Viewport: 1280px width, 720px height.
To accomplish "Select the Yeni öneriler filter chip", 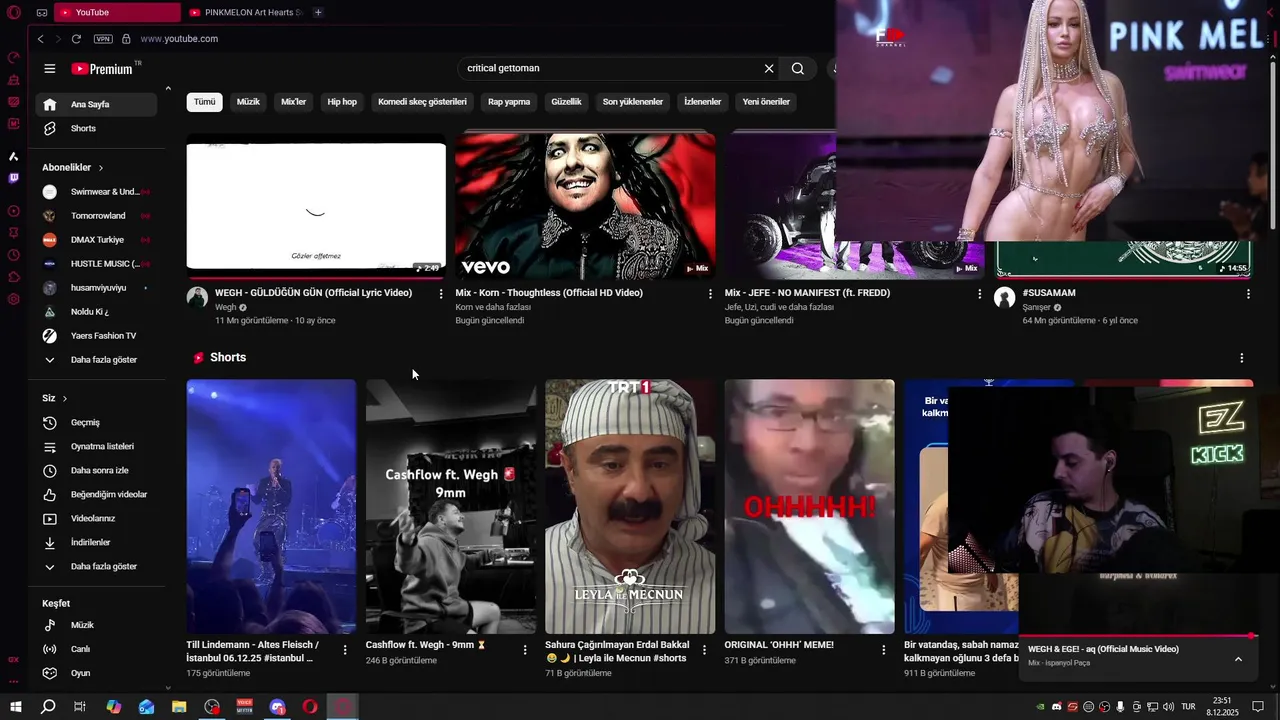I will pos(766,102).
